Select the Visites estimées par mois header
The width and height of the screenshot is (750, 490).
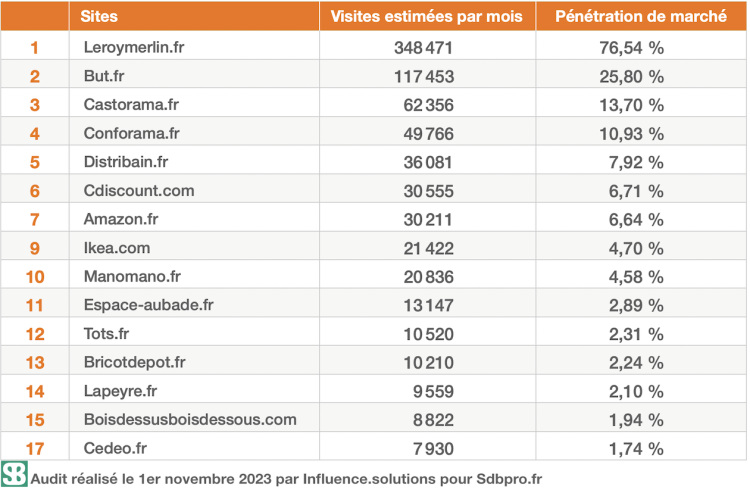(427, 17)
